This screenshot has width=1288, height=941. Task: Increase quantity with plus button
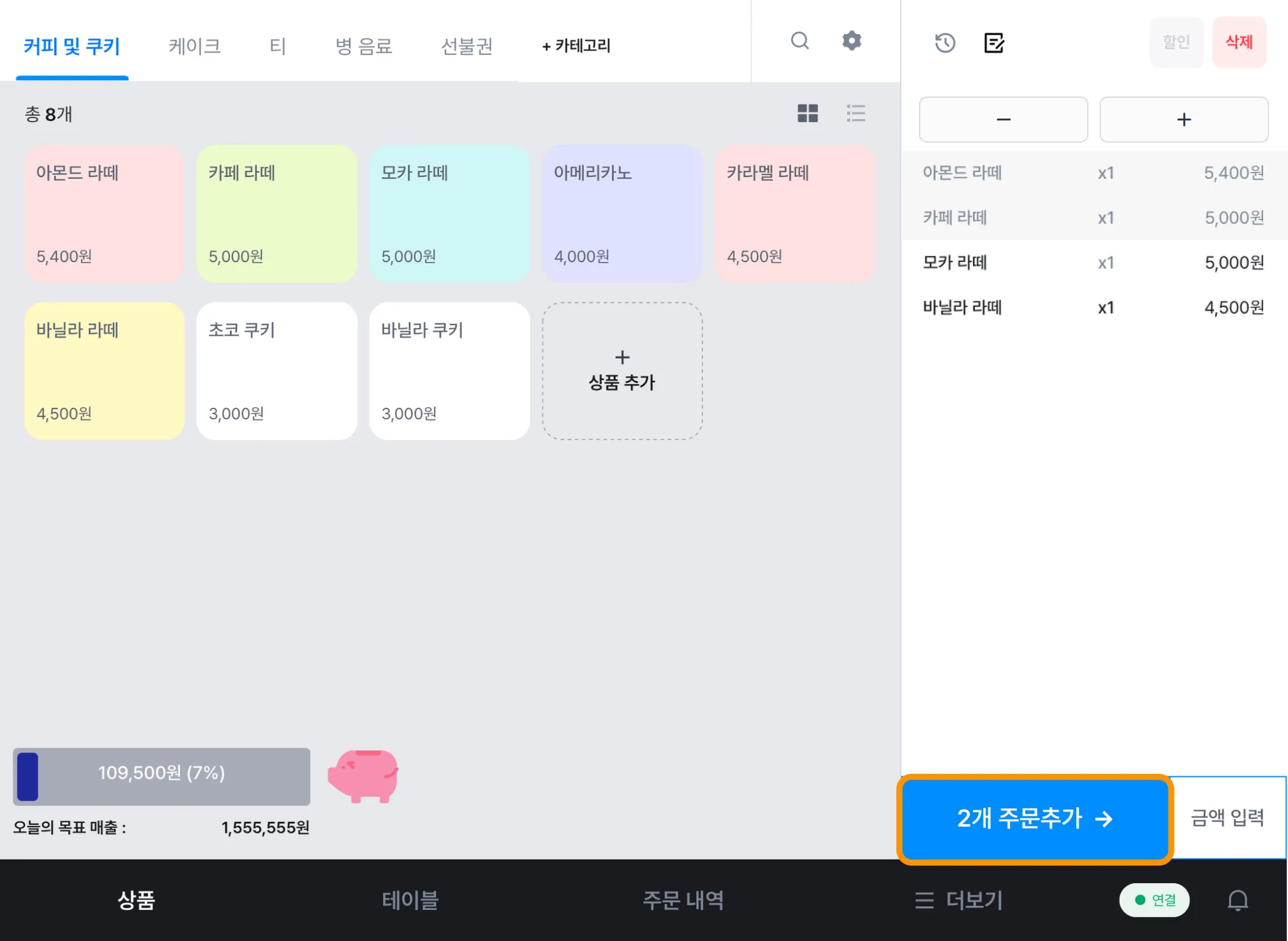(1184, 119)
